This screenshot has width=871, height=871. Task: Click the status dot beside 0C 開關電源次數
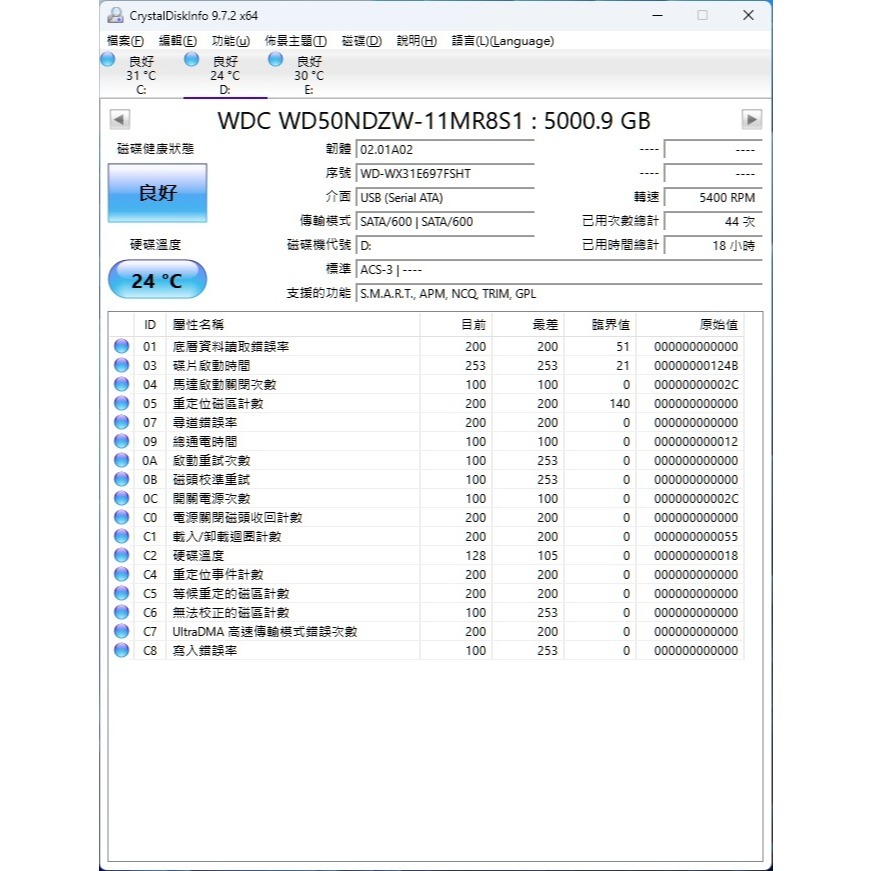[121, 498]
